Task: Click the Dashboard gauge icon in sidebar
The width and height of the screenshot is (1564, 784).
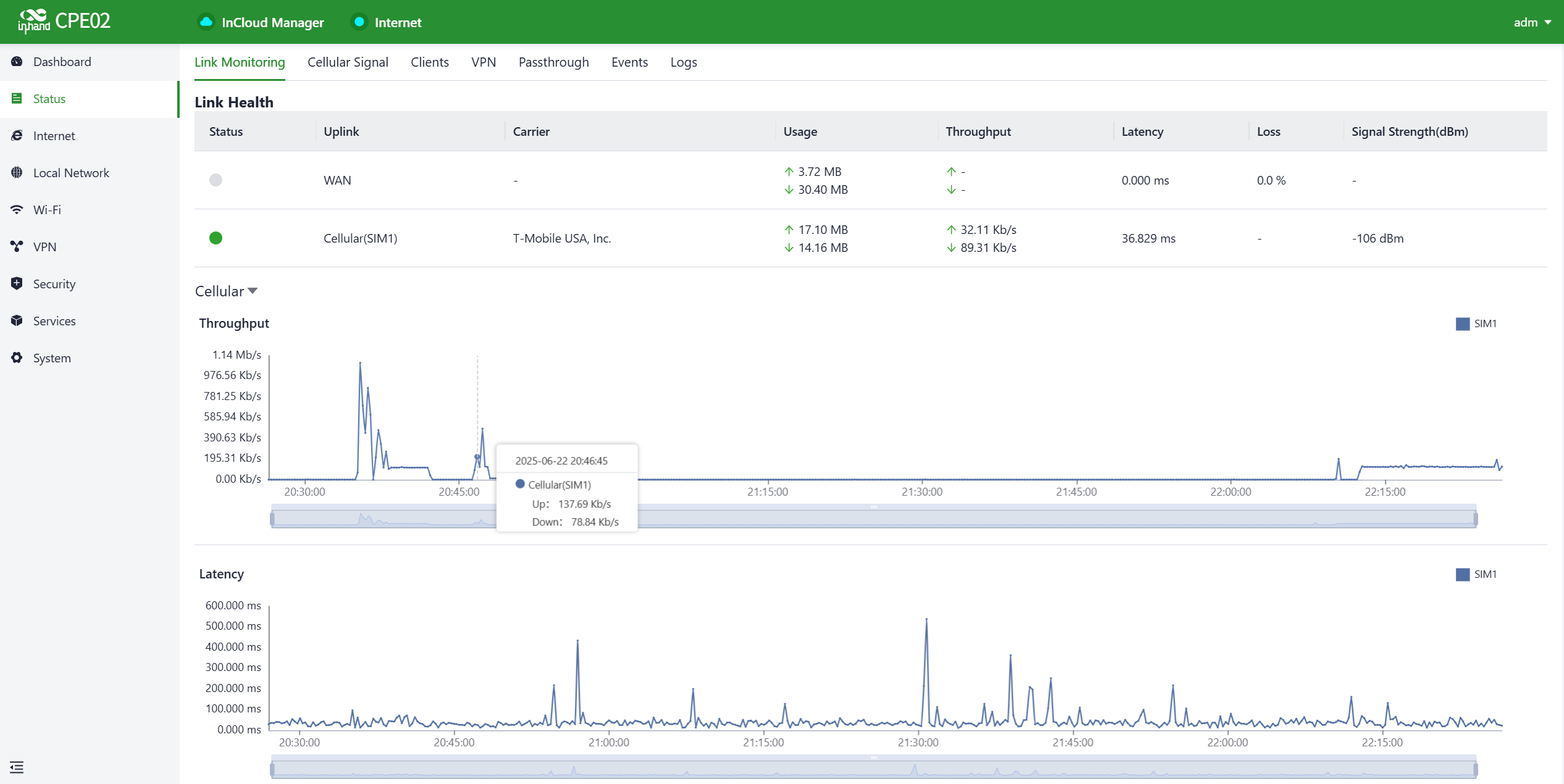Action: [17, 62]
